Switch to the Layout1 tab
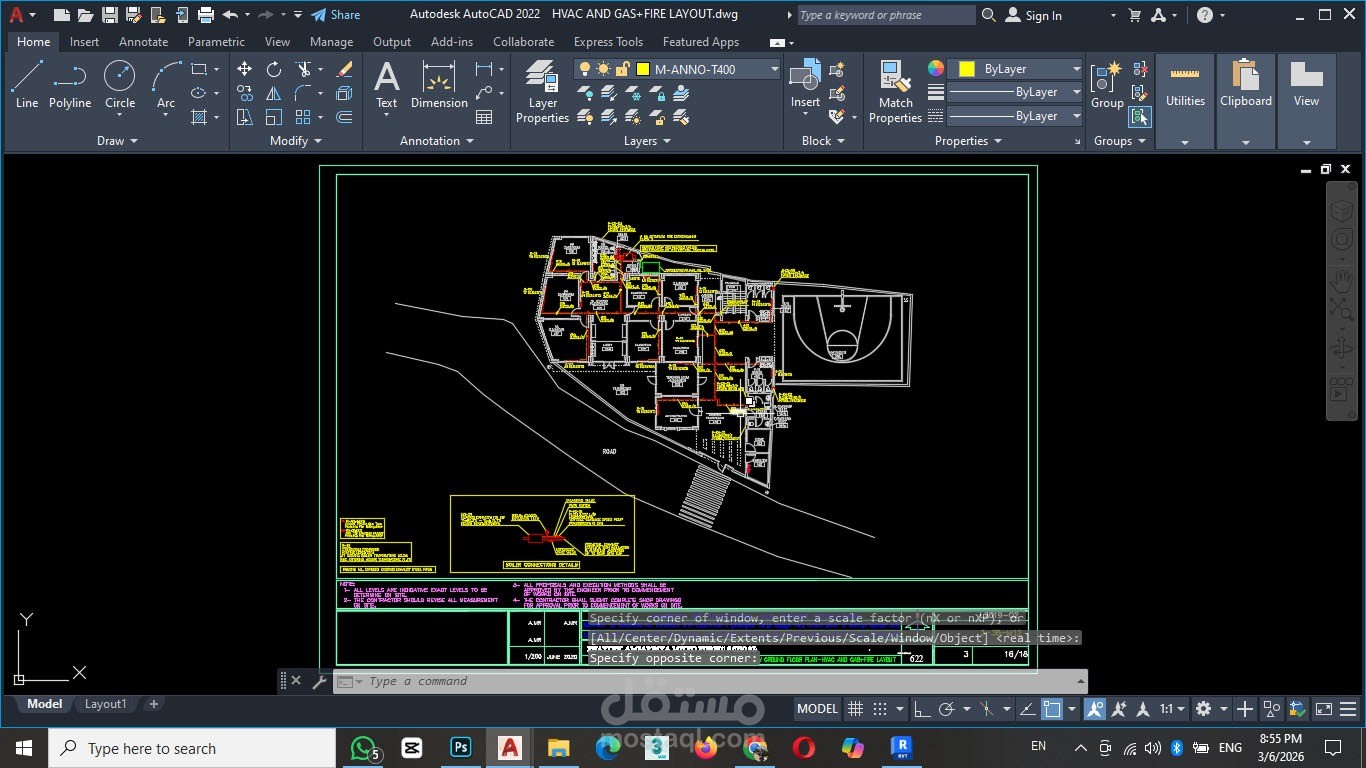 click(x=105, y=704)
